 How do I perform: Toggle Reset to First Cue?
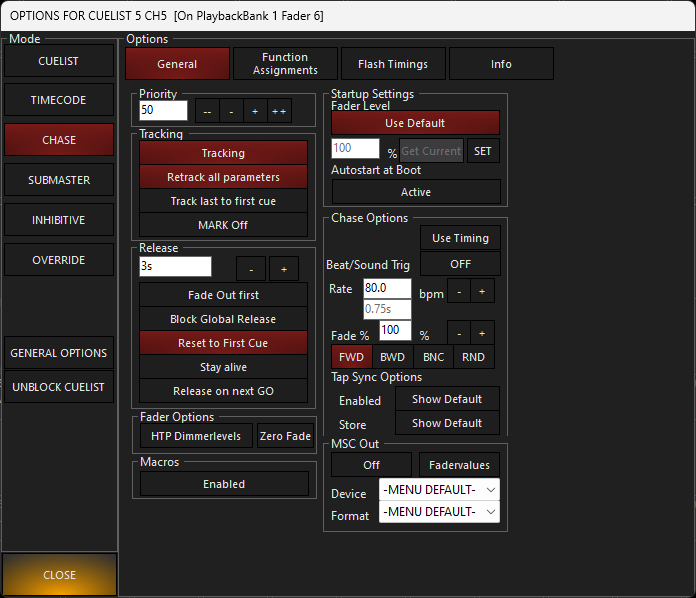(x=223, y=343)
